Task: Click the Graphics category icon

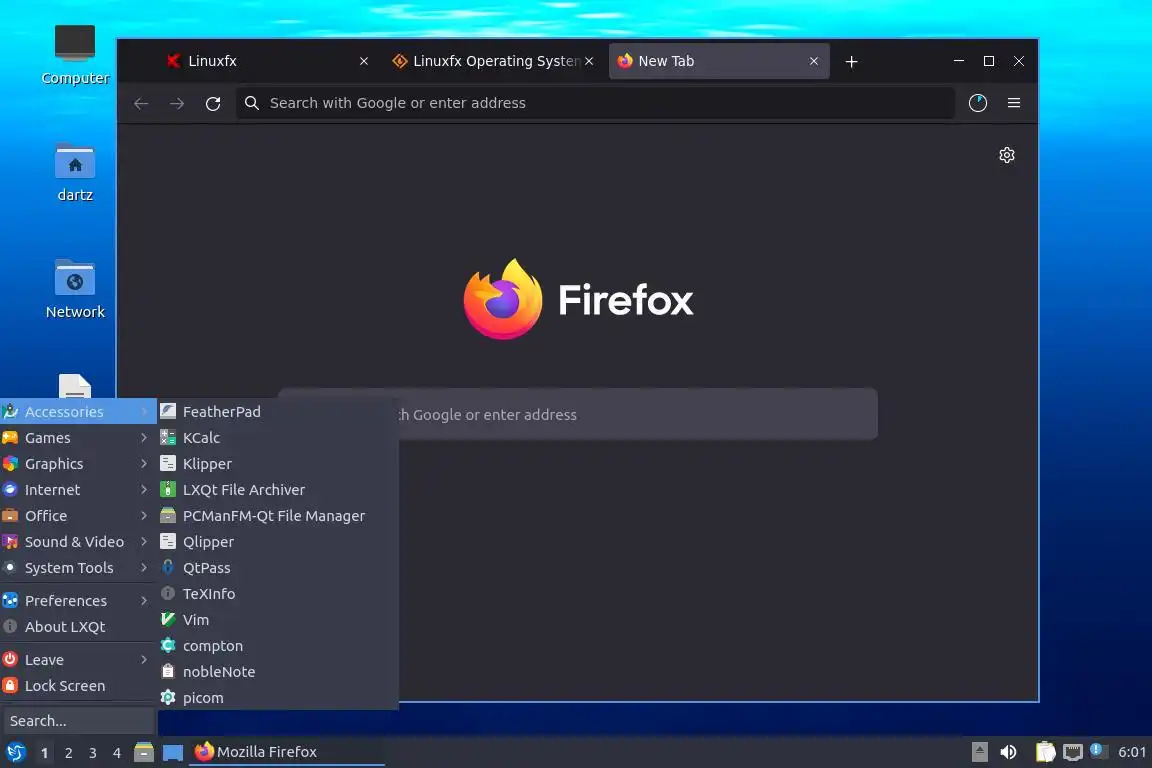Action: 10,464
